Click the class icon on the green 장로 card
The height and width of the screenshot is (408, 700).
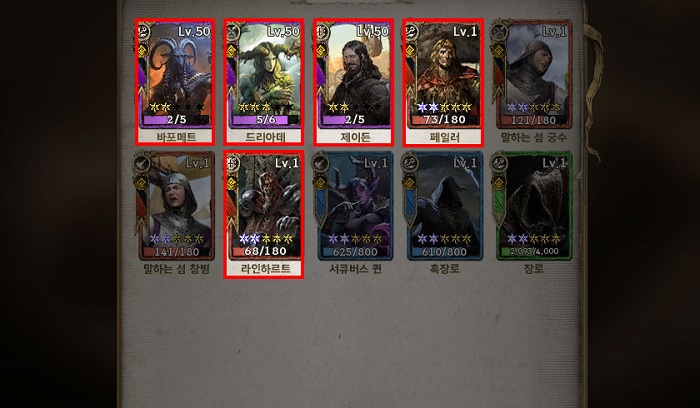[499, 163]
